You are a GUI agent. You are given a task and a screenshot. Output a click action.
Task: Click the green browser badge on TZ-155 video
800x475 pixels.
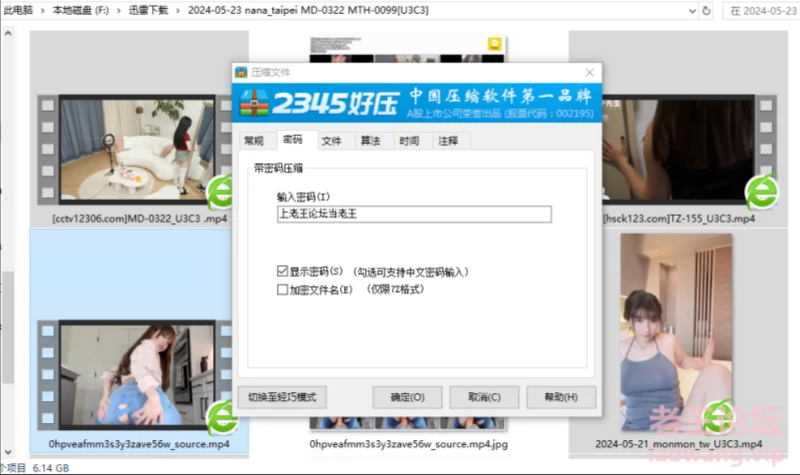[x=762, y=192]
